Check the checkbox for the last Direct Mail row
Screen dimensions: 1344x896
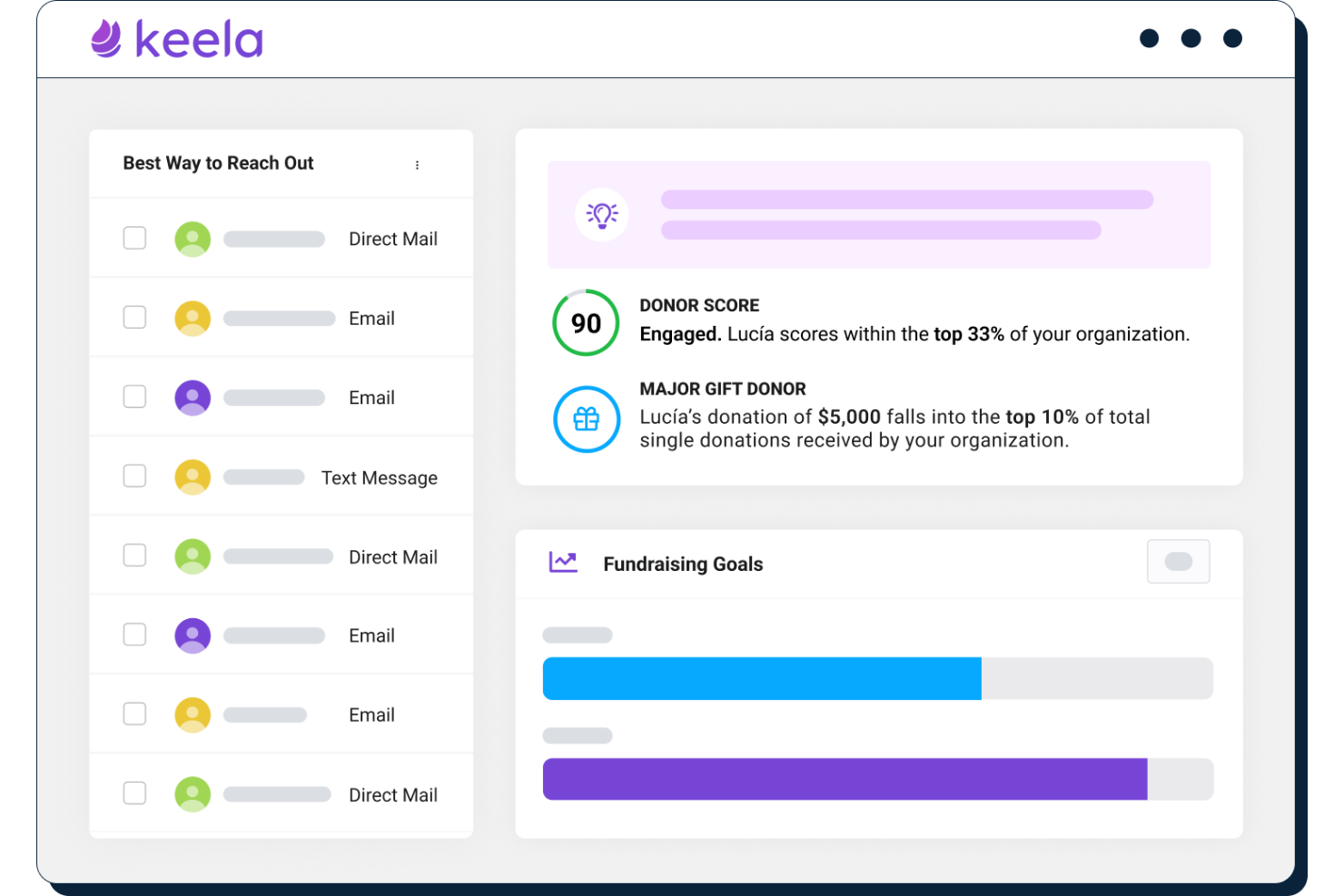click(x=133, y=793)
